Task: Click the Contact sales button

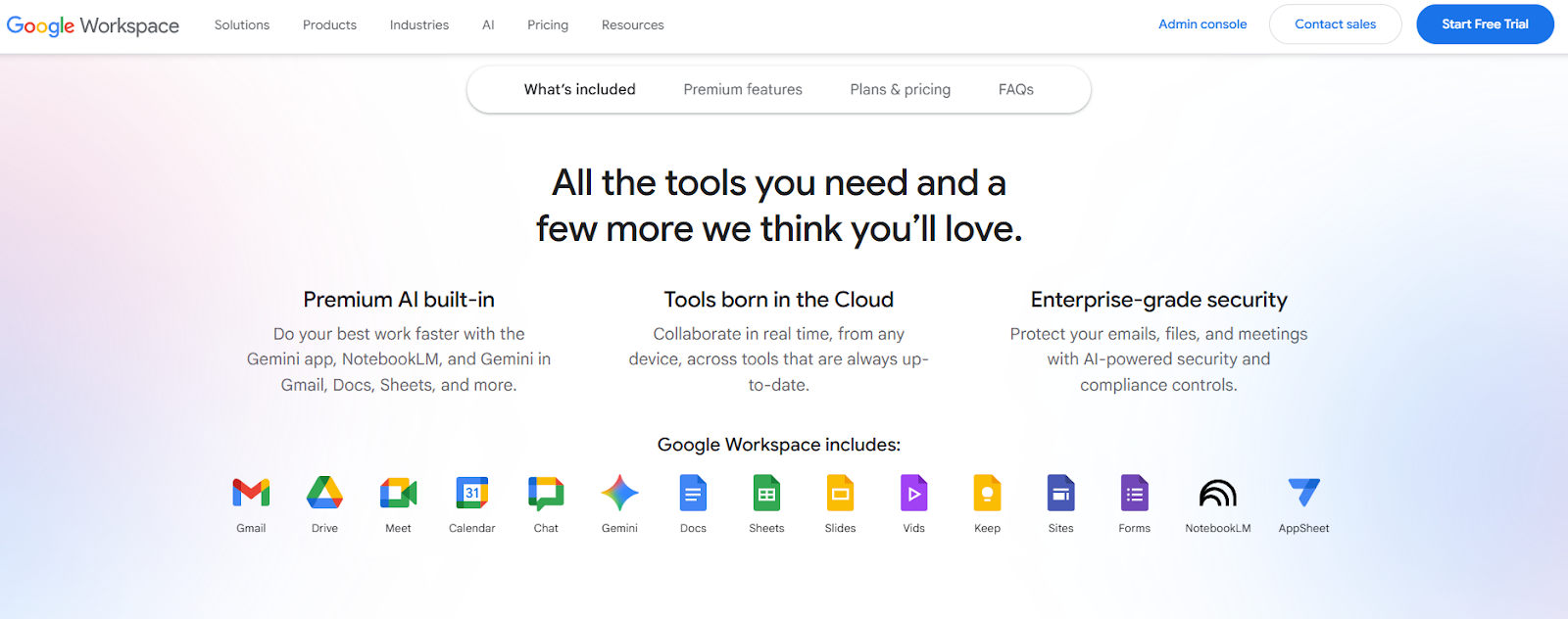Action: 1336,24
